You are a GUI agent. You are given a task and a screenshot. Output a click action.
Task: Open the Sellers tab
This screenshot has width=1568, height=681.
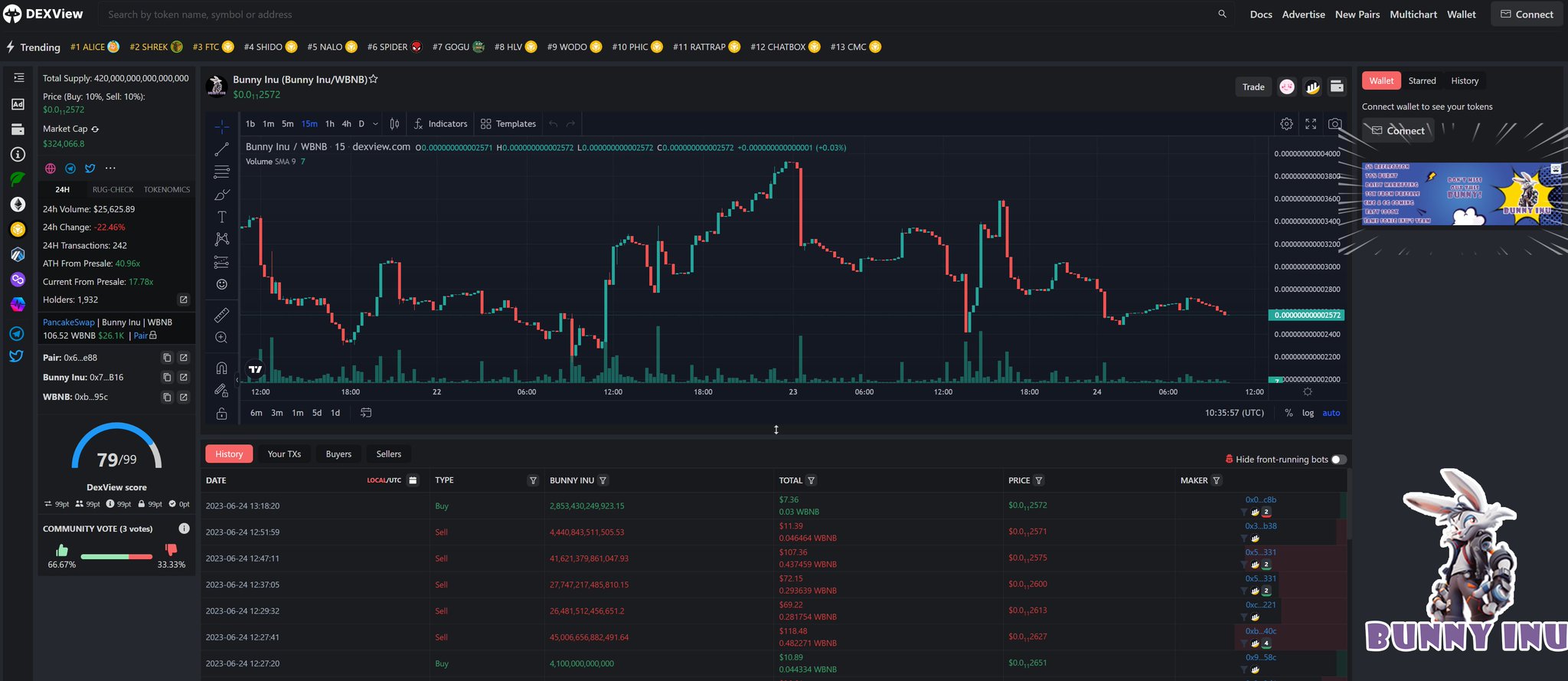(x=389, y=454)
